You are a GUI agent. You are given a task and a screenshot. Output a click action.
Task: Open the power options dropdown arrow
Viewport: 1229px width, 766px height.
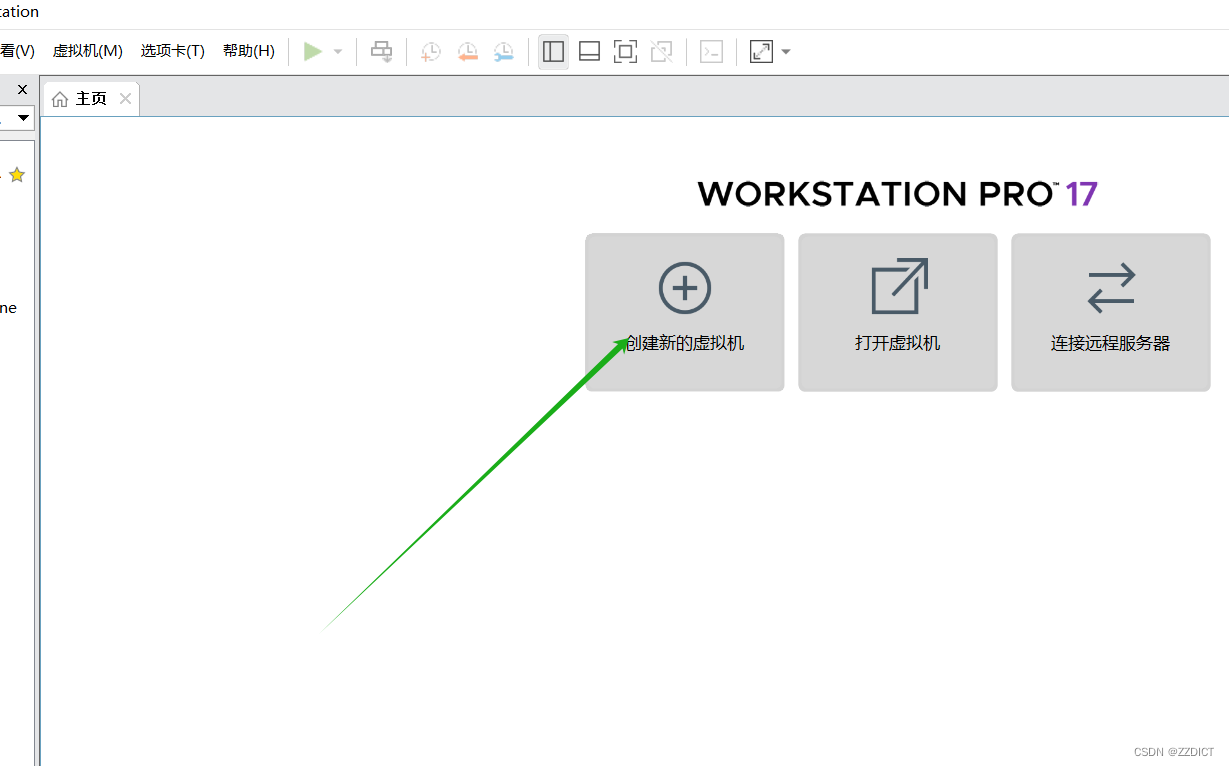(x=338, y=51)
